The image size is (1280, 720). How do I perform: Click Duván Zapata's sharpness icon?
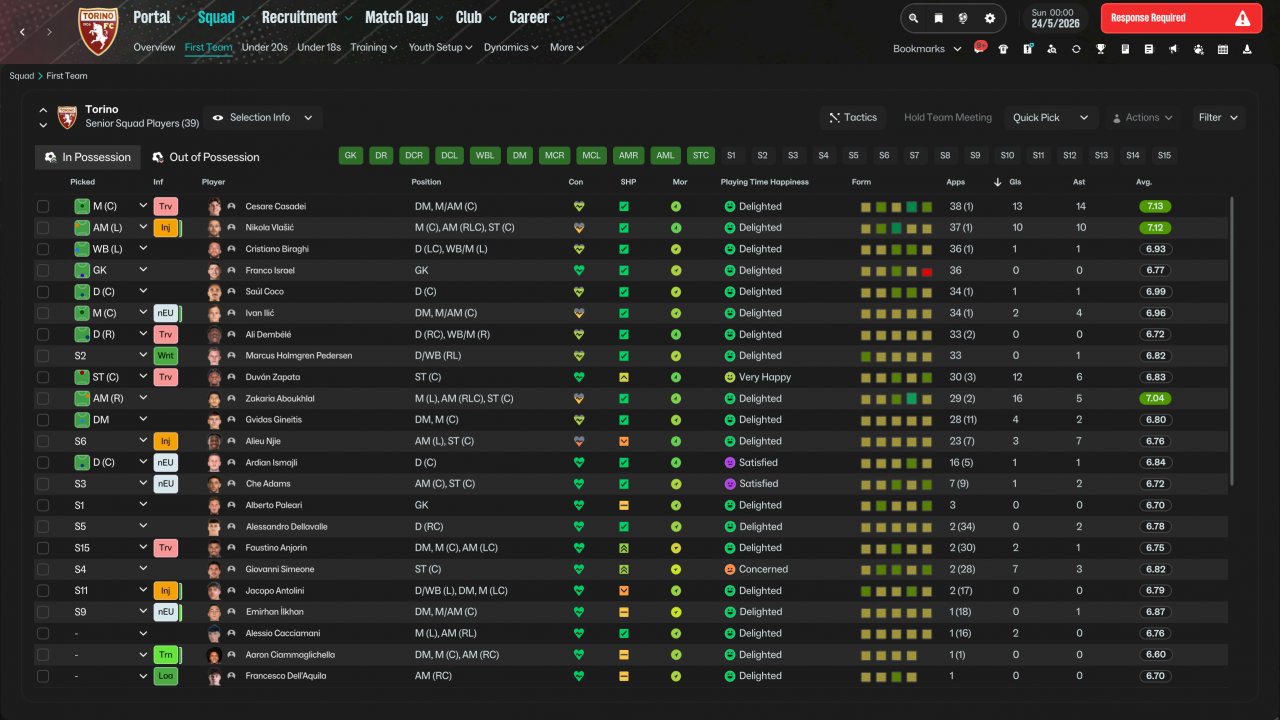click(624, 377)
